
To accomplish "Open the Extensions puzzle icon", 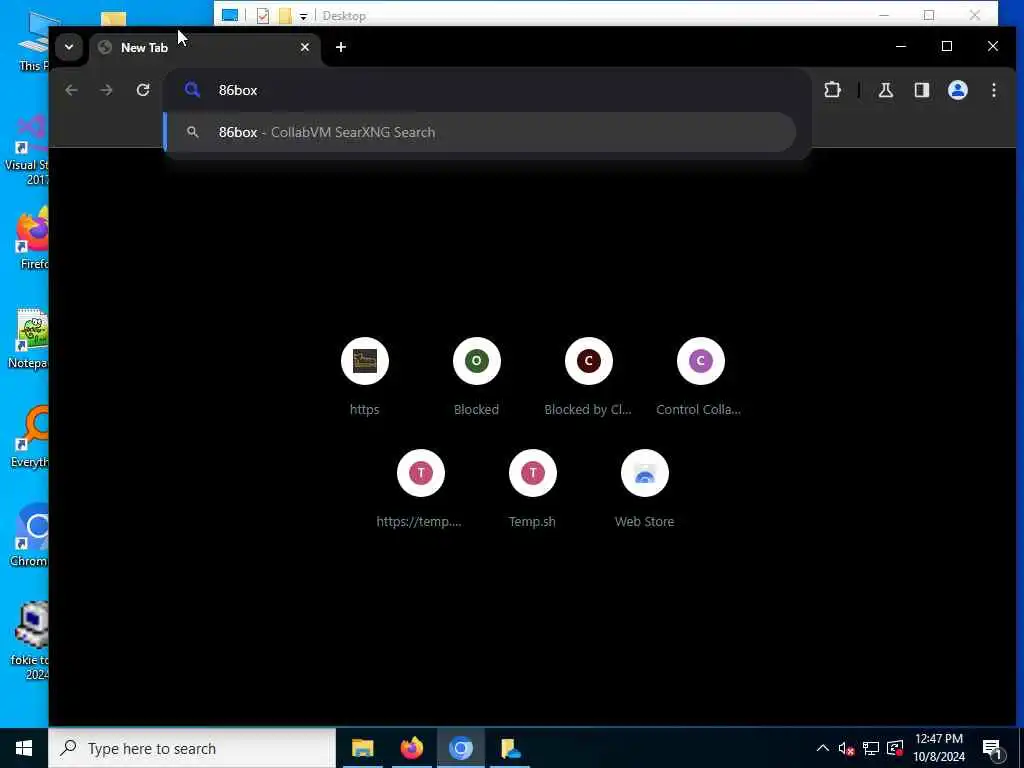I will tap(833, 90).
